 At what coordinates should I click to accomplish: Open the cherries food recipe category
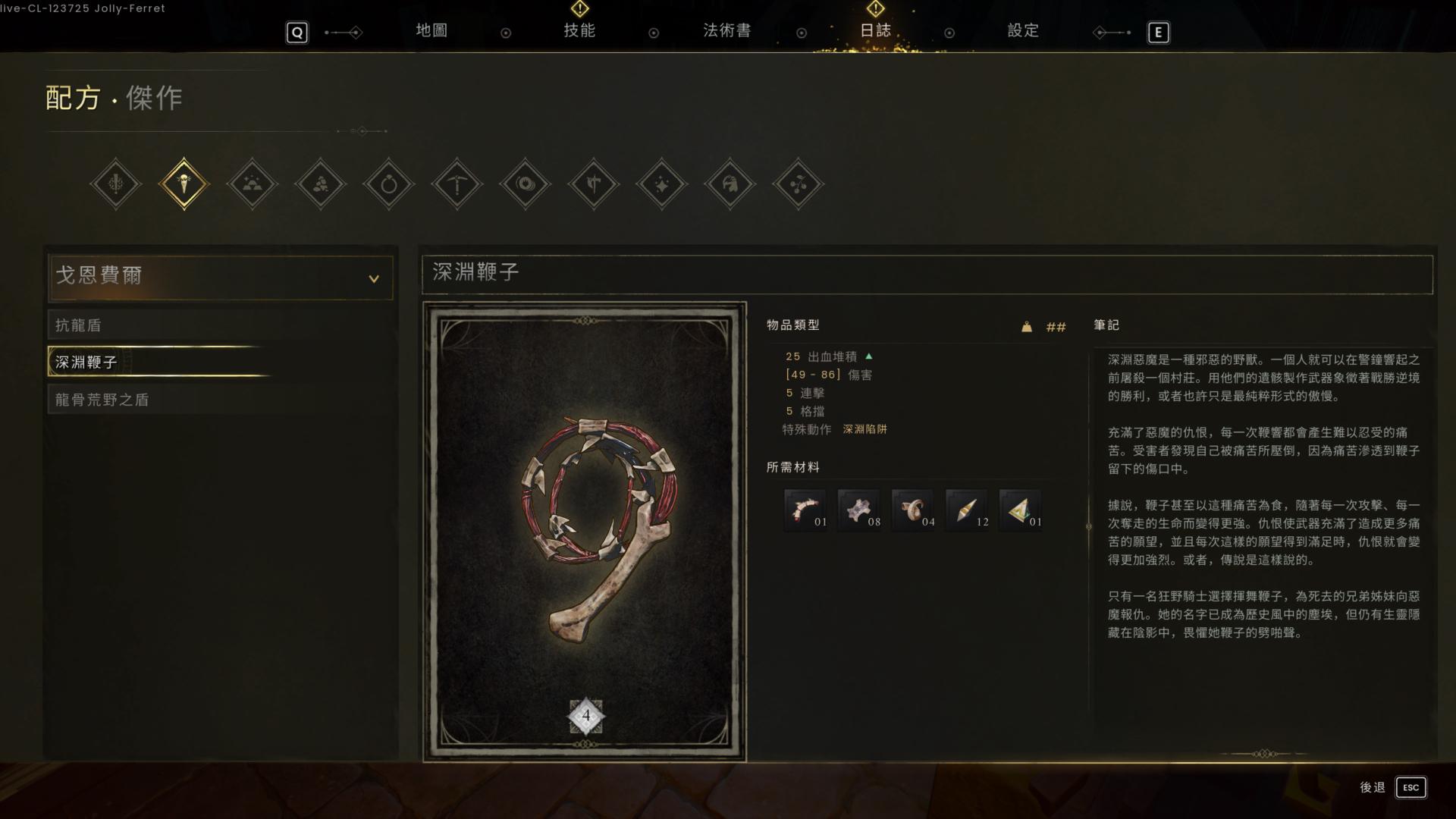tap(799, 184)
